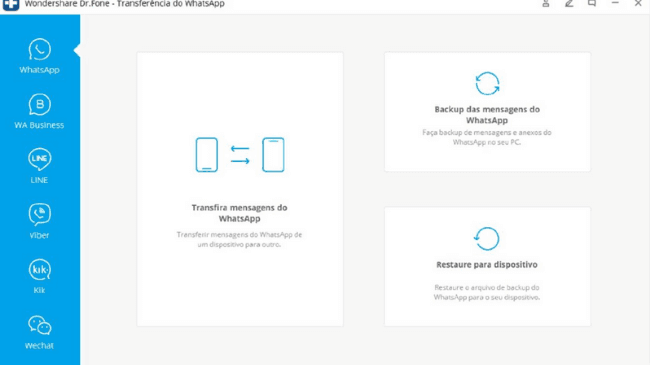Viewport: 650px width, 365px height.
Task: Select the LINE label in sidebar
Action: pos(39,180)
